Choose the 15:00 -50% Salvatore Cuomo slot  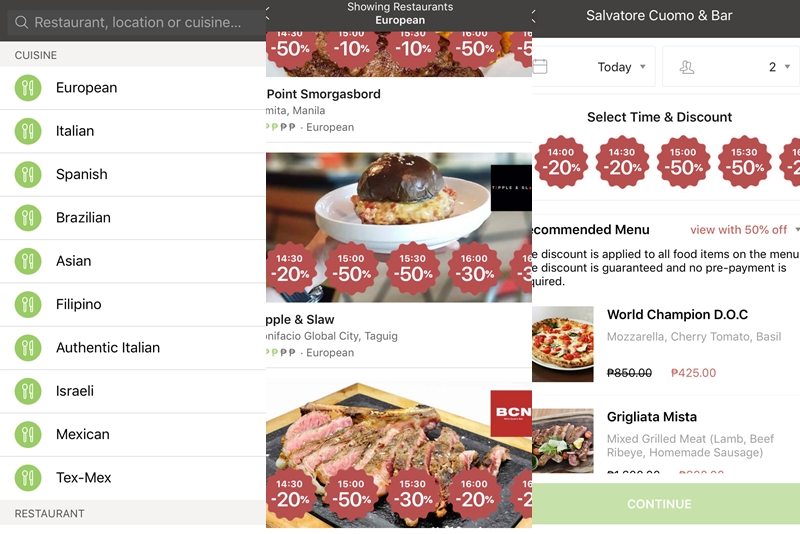[683, 162]
